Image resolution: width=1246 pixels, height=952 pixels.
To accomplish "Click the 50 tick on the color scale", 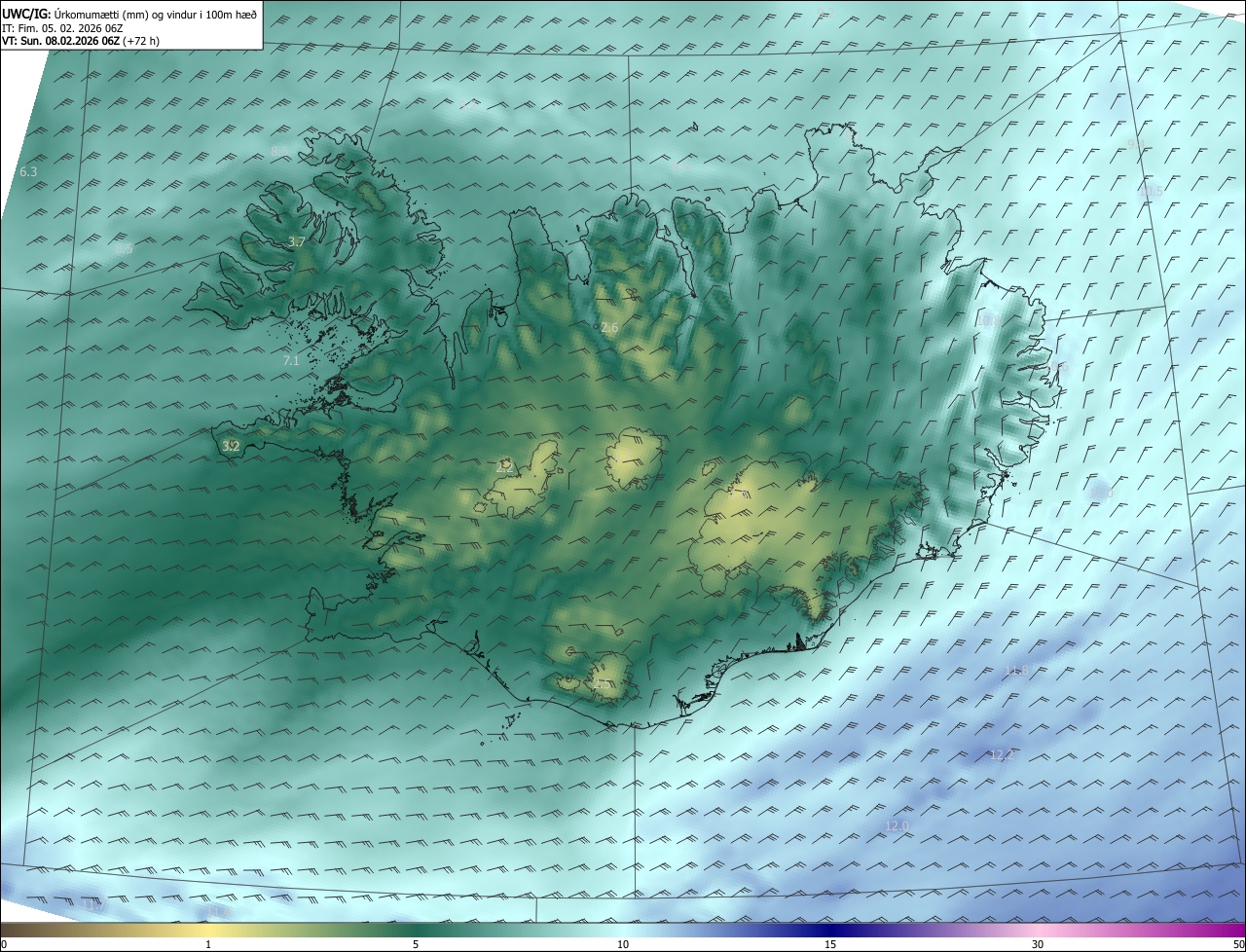I will click(1238, 944).
